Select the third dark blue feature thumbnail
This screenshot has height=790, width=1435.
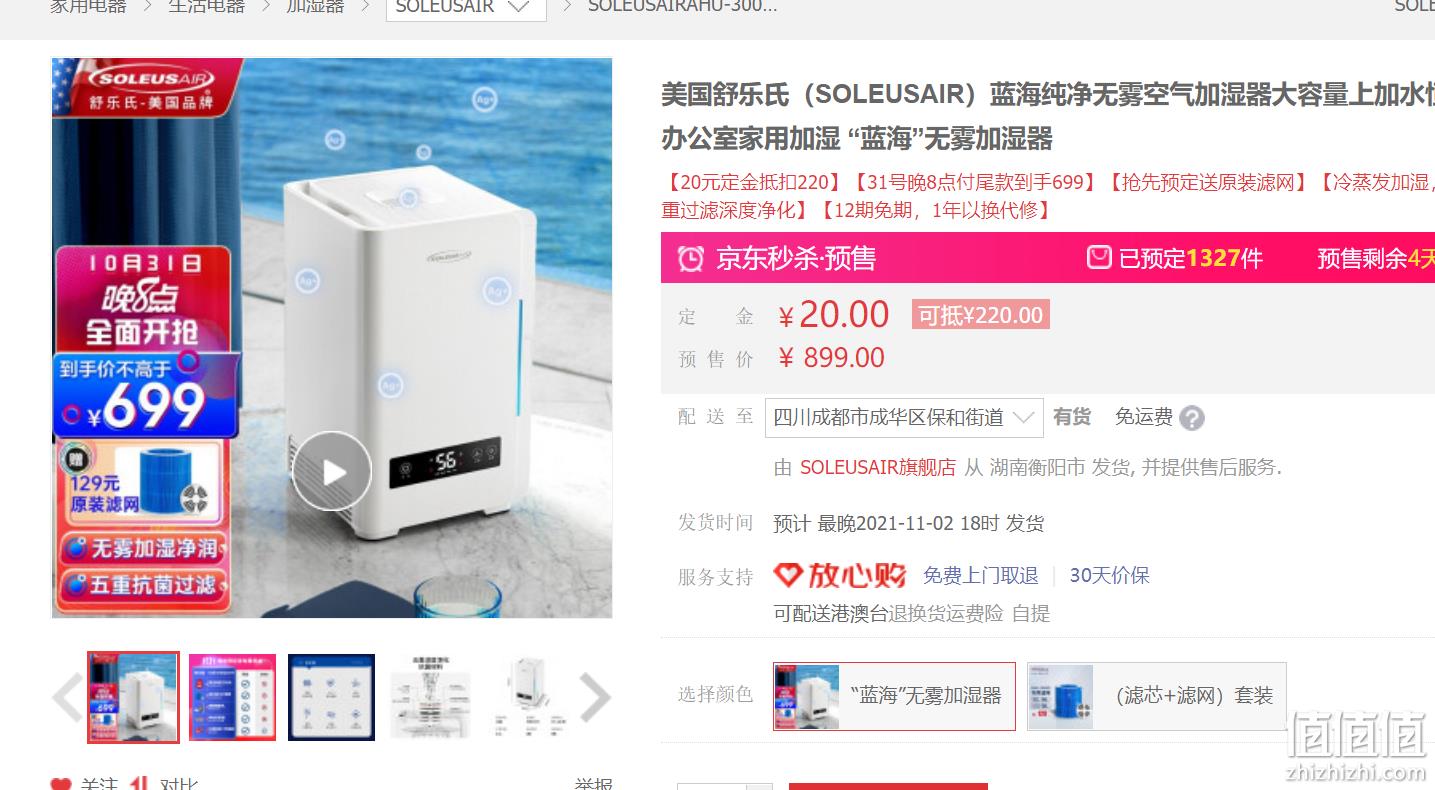[332, 697]
